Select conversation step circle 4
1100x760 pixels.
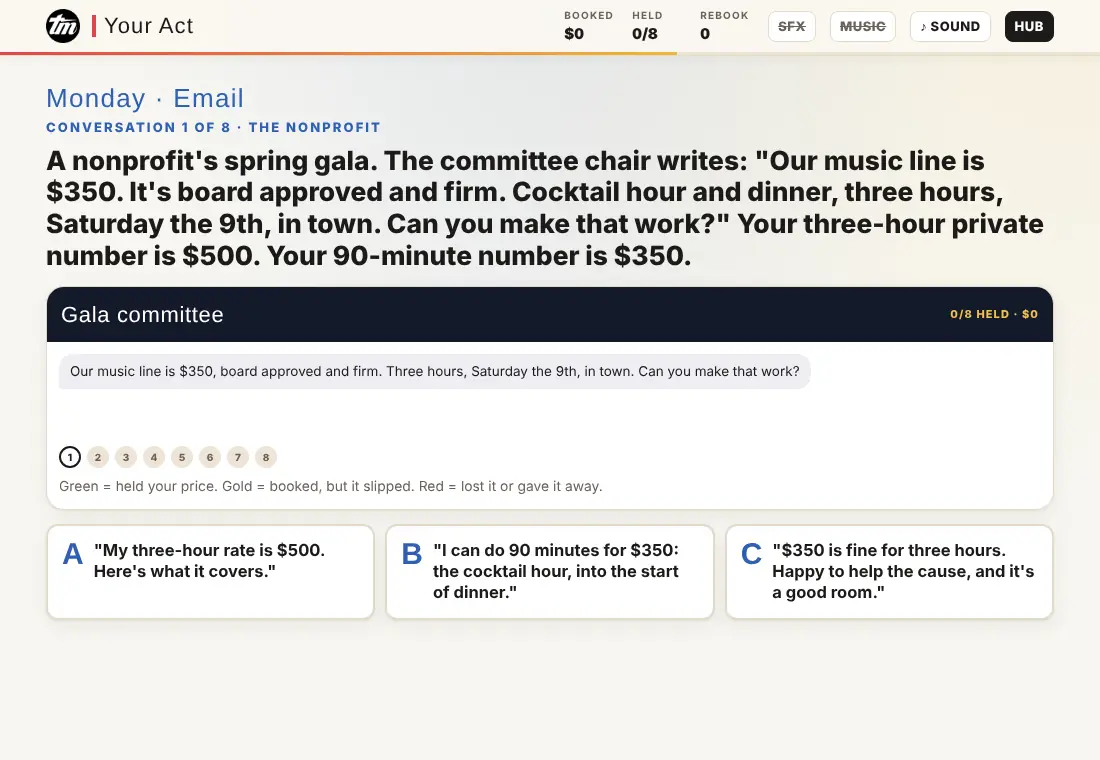click(154, 457)
